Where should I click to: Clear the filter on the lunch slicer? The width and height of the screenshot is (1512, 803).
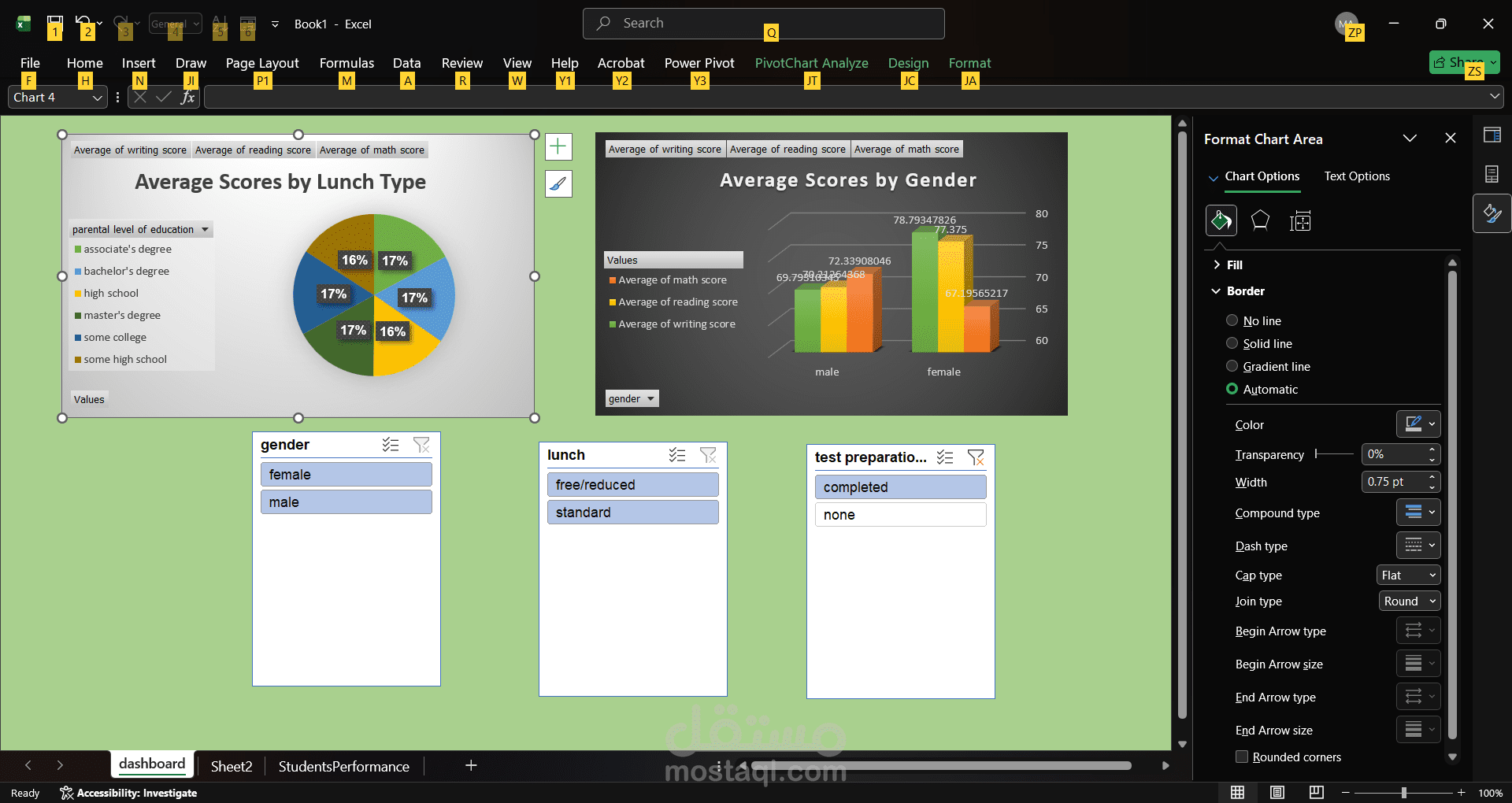(x=708, y=455)
